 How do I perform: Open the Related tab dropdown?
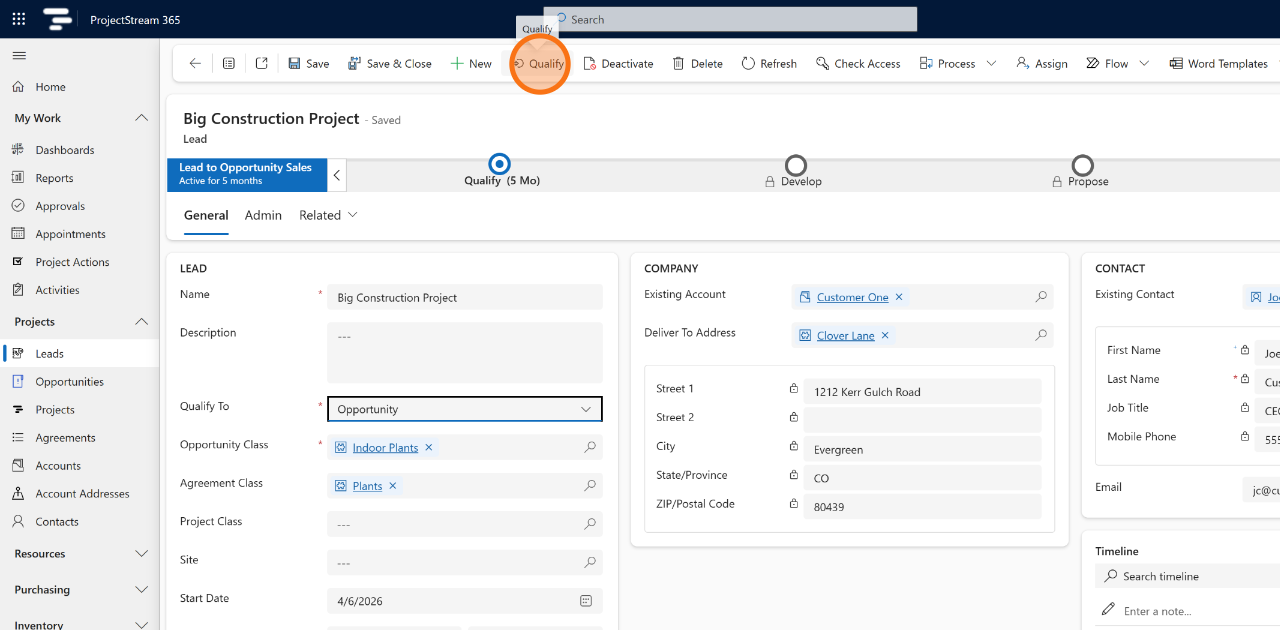pyautogui.click(x=328, y=215)
